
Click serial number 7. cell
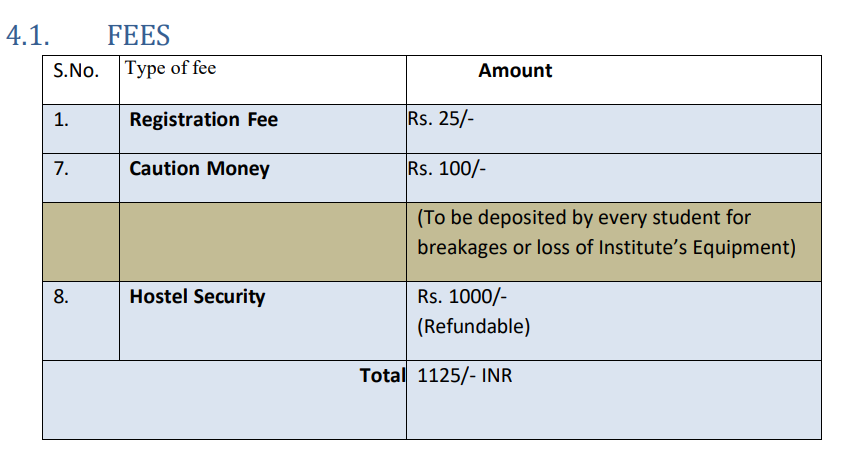(x=62, y=169)
